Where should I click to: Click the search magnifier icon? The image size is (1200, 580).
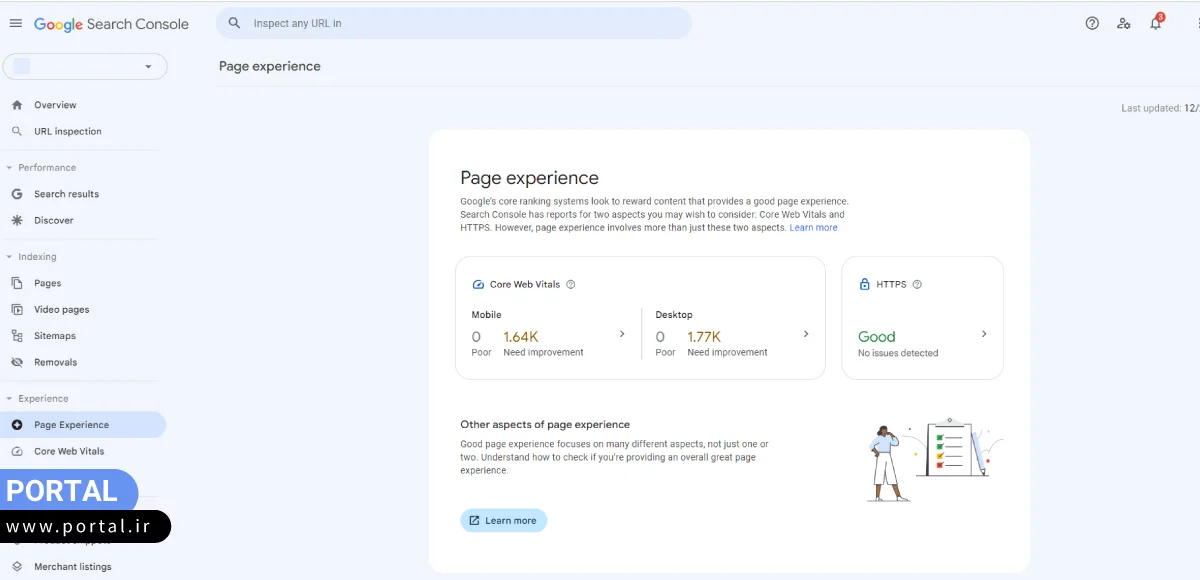click(234, 23)
